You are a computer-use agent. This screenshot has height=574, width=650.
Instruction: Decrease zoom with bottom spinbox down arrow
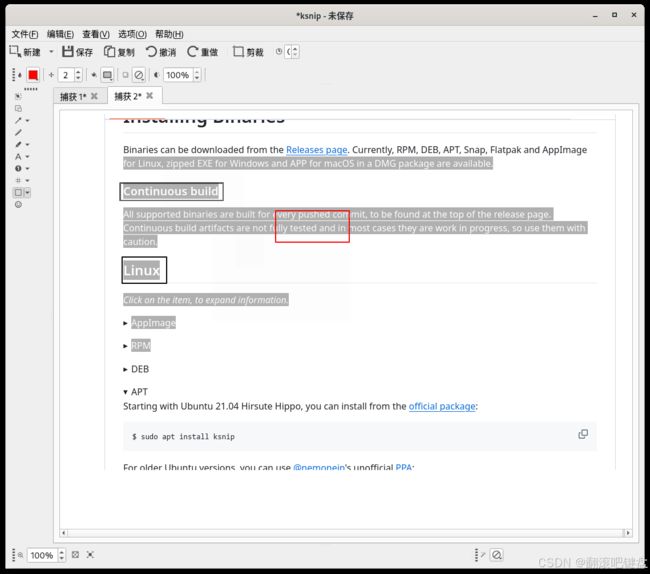click(61, 558)
